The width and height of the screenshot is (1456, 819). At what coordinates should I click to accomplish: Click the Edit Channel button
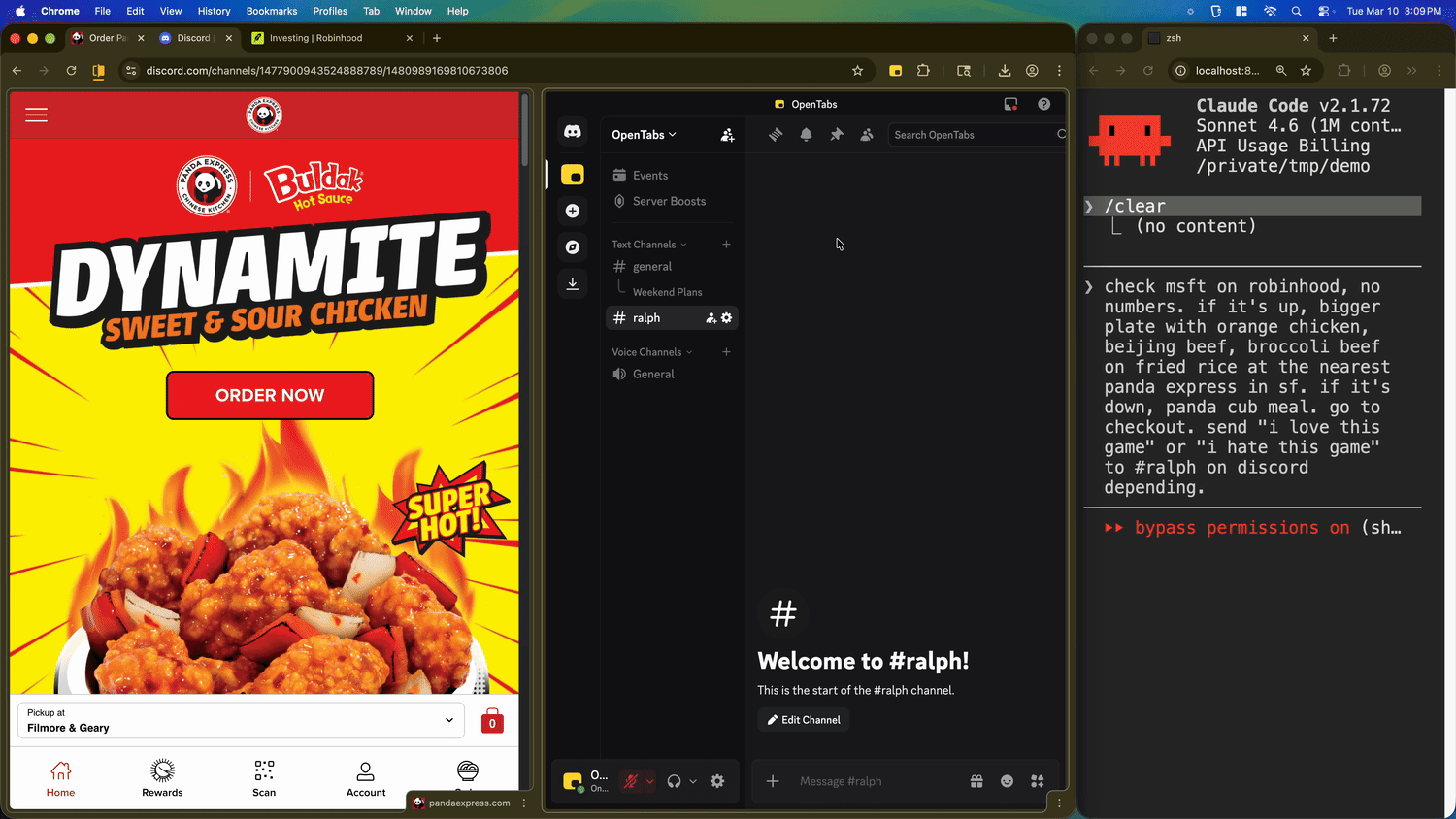(x=803, y=719)
